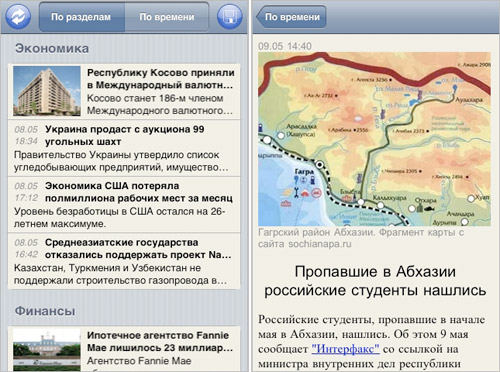The image size is (500, 372).
Task: Open the Fannie Mae headquarters thumbnail
Action: pyautogui.click(x=47, y=350)
